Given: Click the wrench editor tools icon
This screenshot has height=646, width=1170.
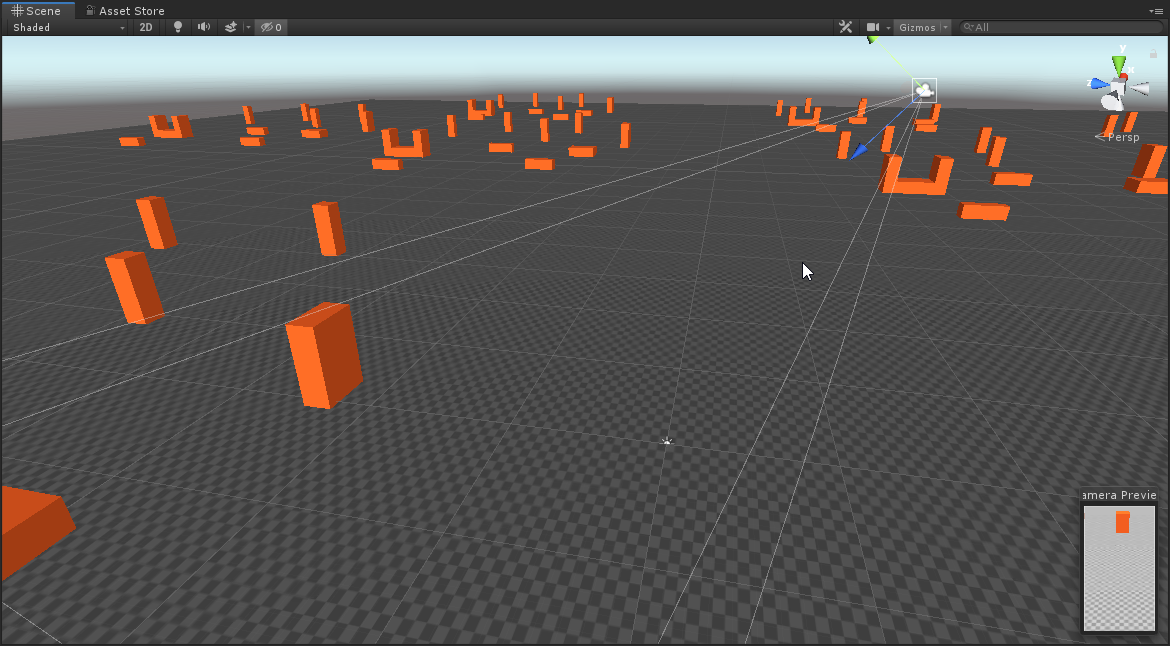Looking at the screenshot, I should coord(846,27).
